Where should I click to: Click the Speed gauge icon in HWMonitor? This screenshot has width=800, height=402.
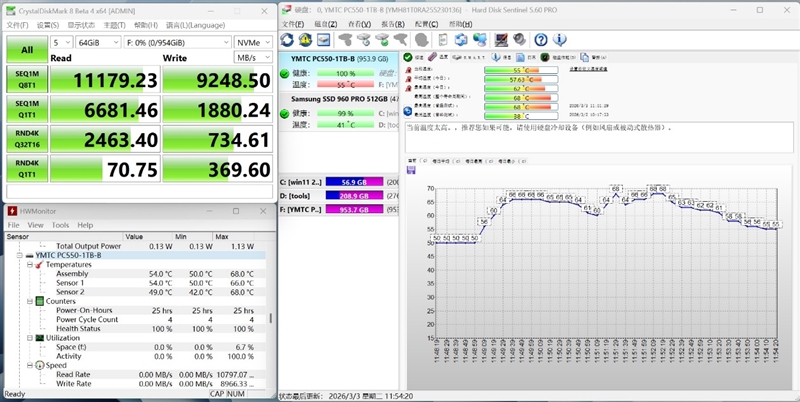pos(39,365)
